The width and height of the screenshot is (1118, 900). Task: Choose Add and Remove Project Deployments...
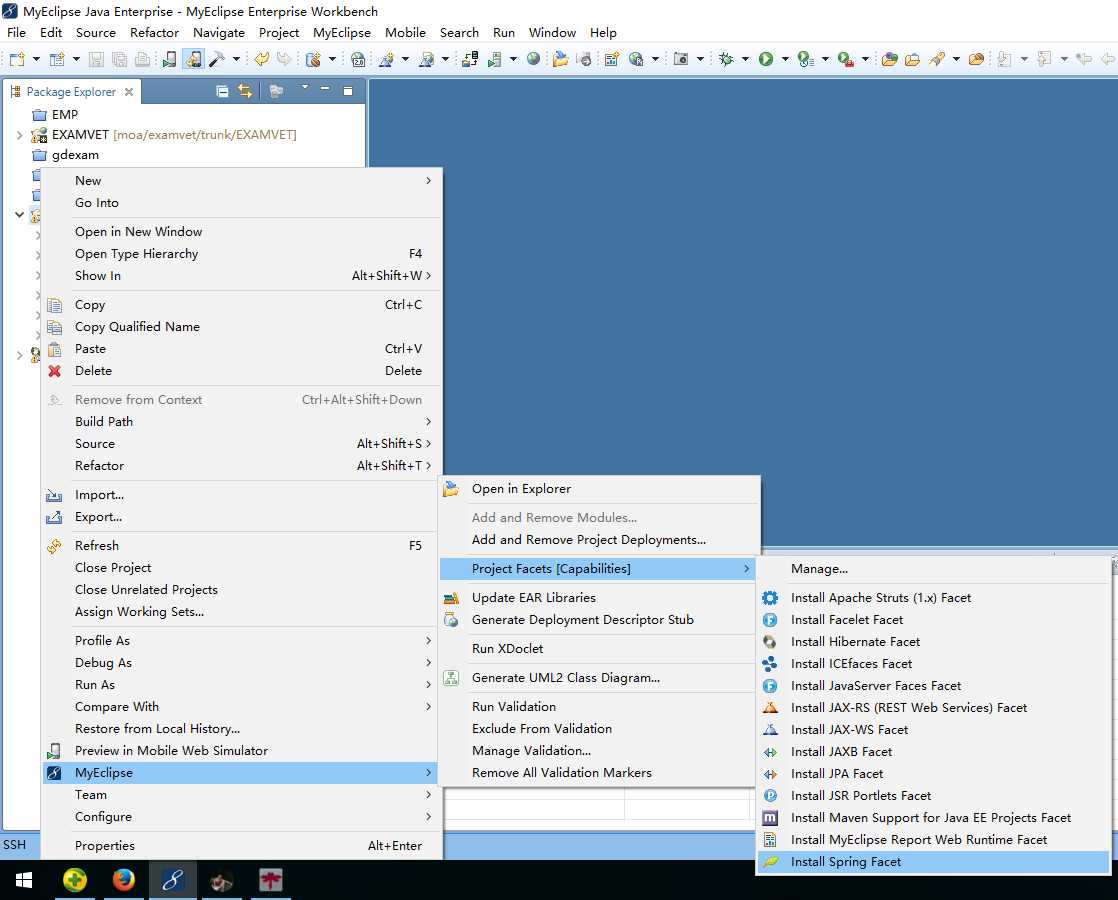(600, 540)
